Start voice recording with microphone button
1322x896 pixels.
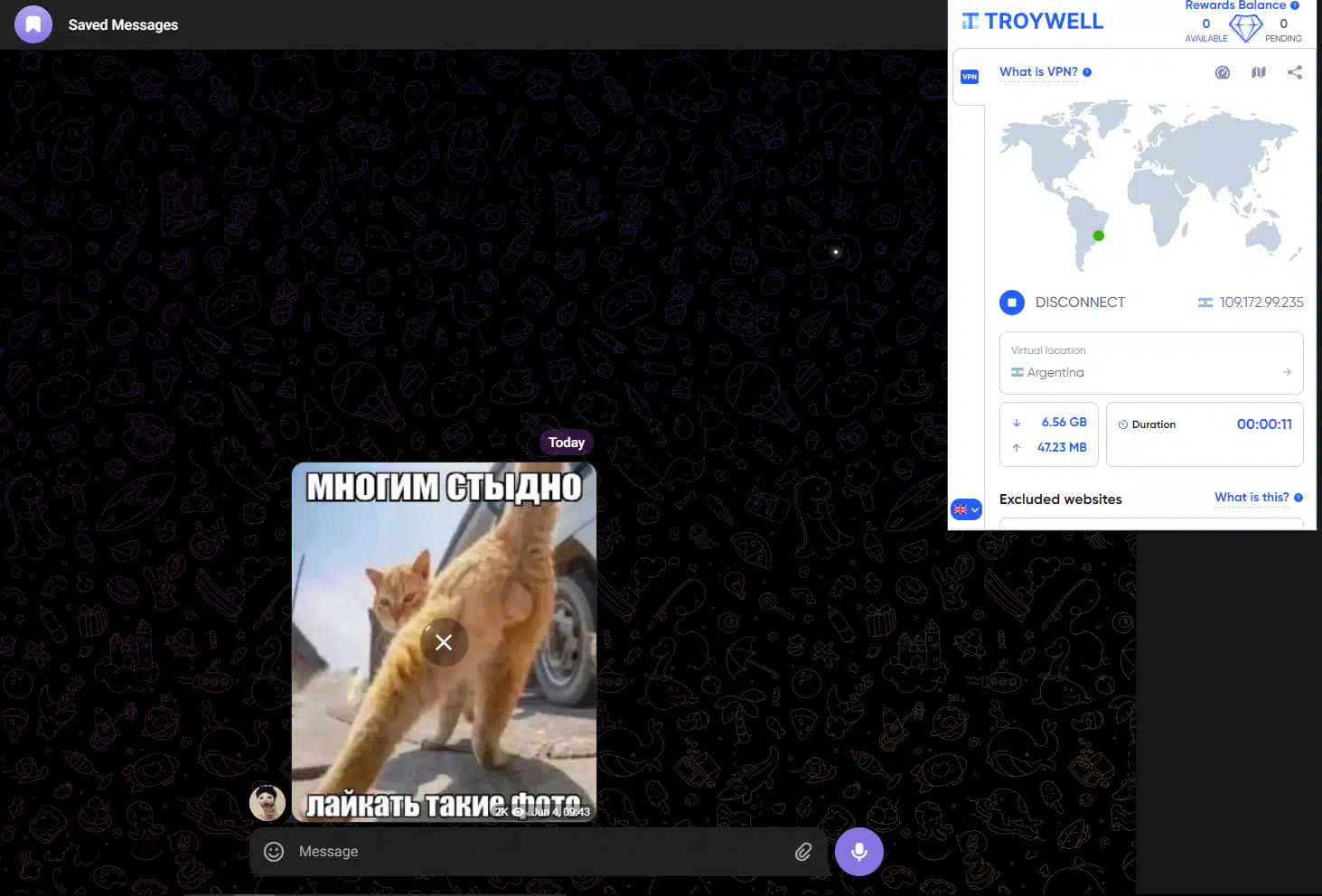859,852
